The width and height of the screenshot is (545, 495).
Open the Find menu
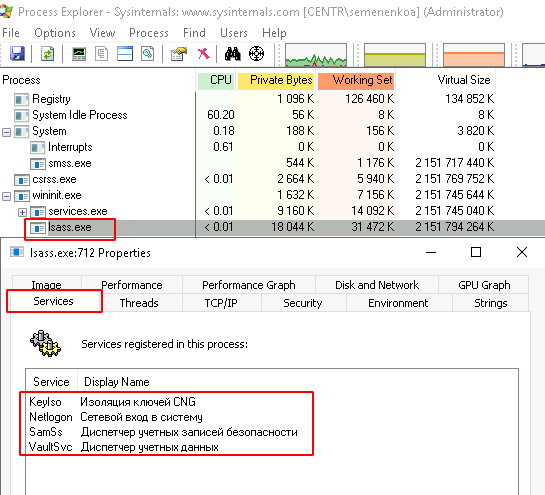194,33
